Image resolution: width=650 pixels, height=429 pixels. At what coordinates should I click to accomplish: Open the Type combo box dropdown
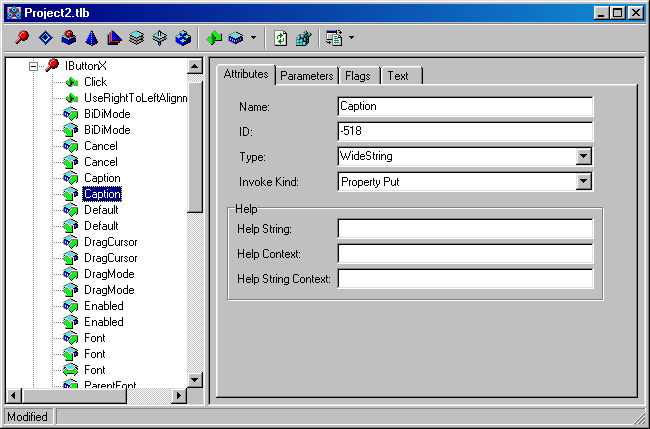[584, 157]
